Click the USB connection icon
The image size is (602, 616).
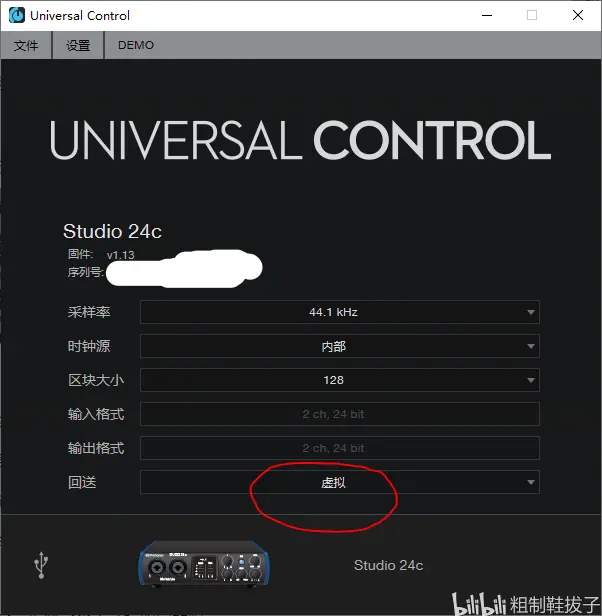pyautogui.click(x=41, y=565)
